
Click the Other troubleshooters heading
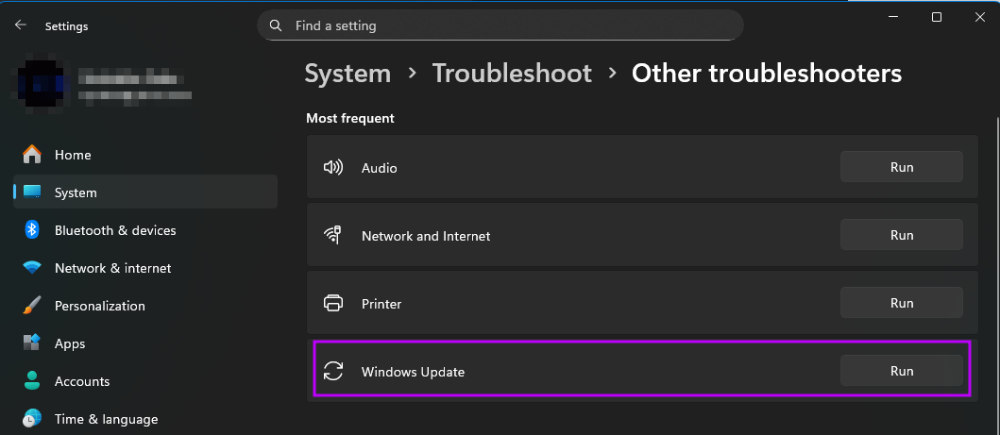coord(767,73)
